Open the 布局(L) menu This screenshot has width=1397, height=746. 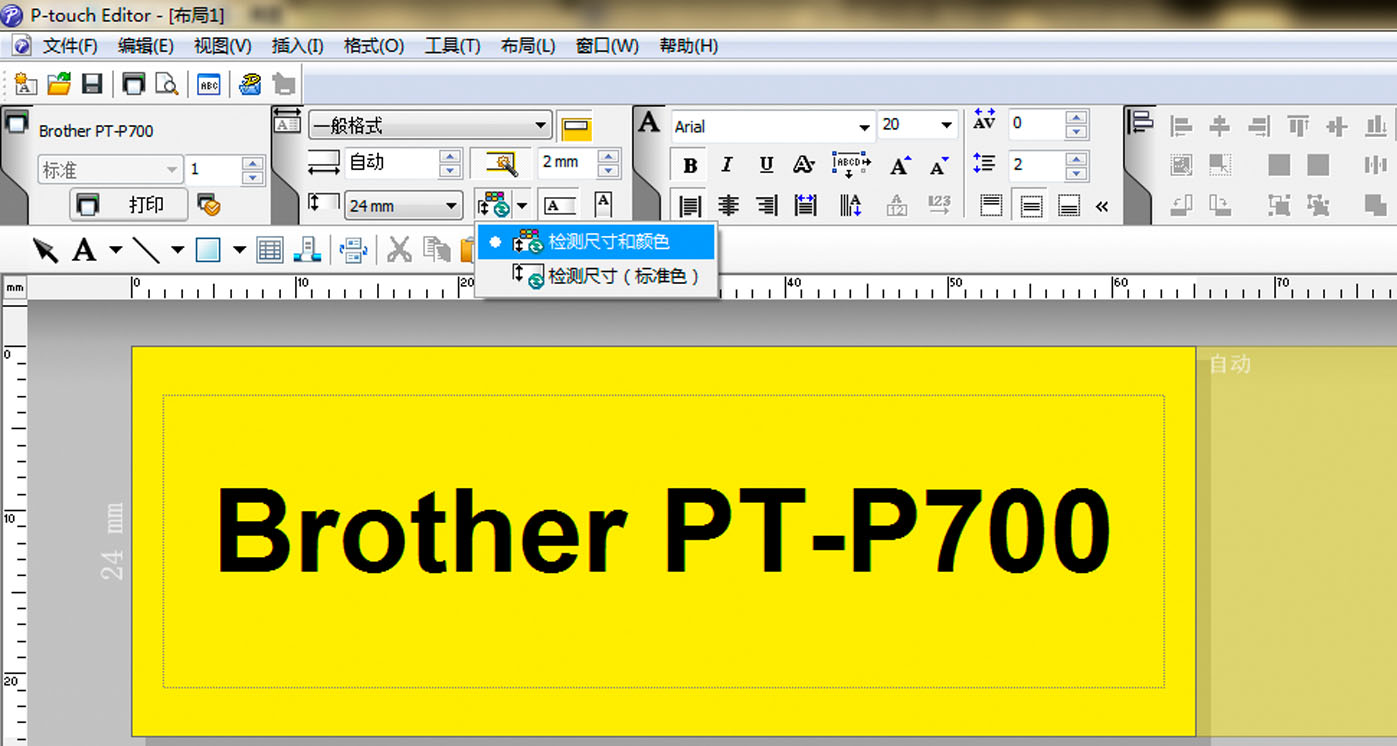(528, 46)
